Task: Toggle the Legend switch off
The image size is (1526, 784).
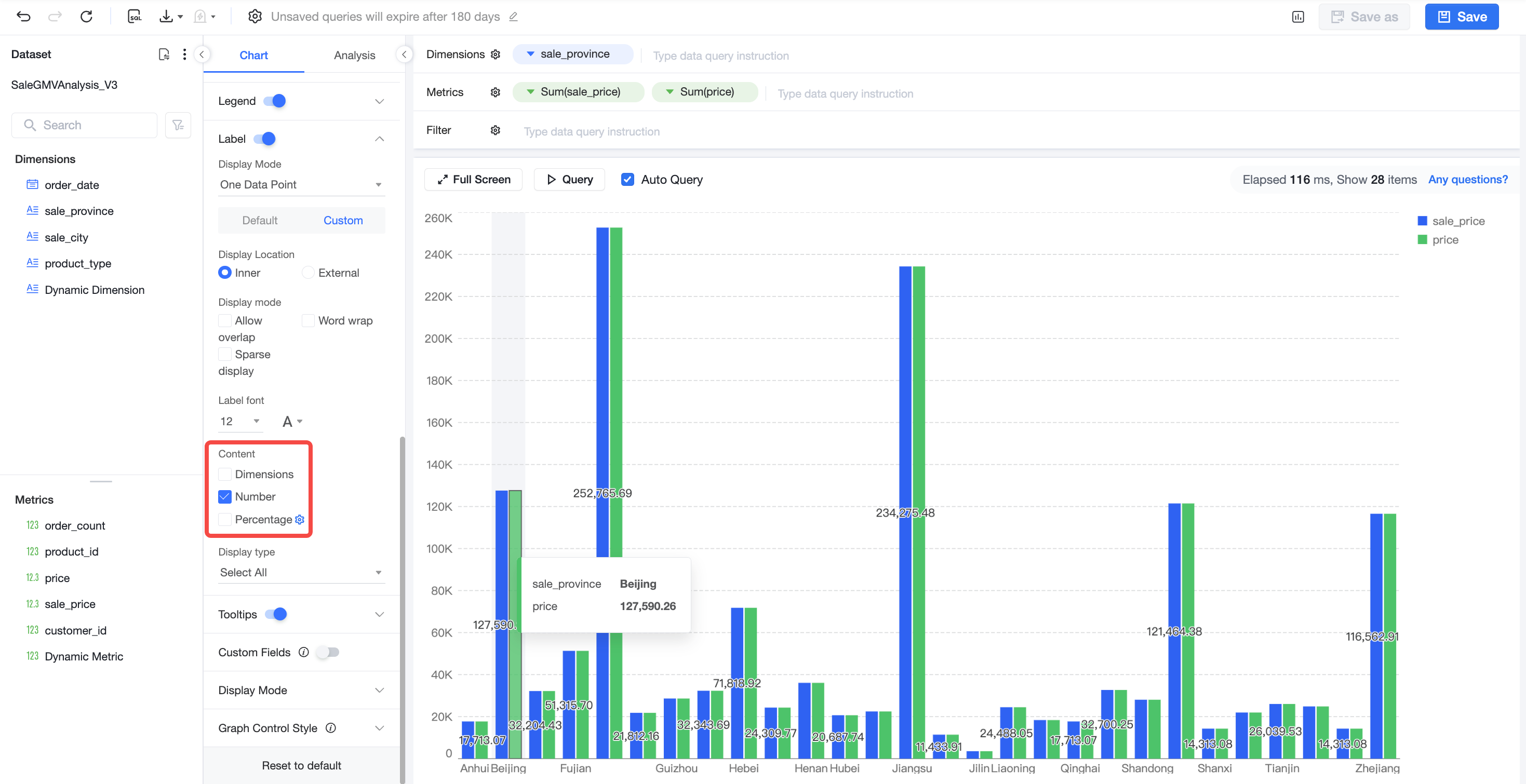Action: (275, 101)
